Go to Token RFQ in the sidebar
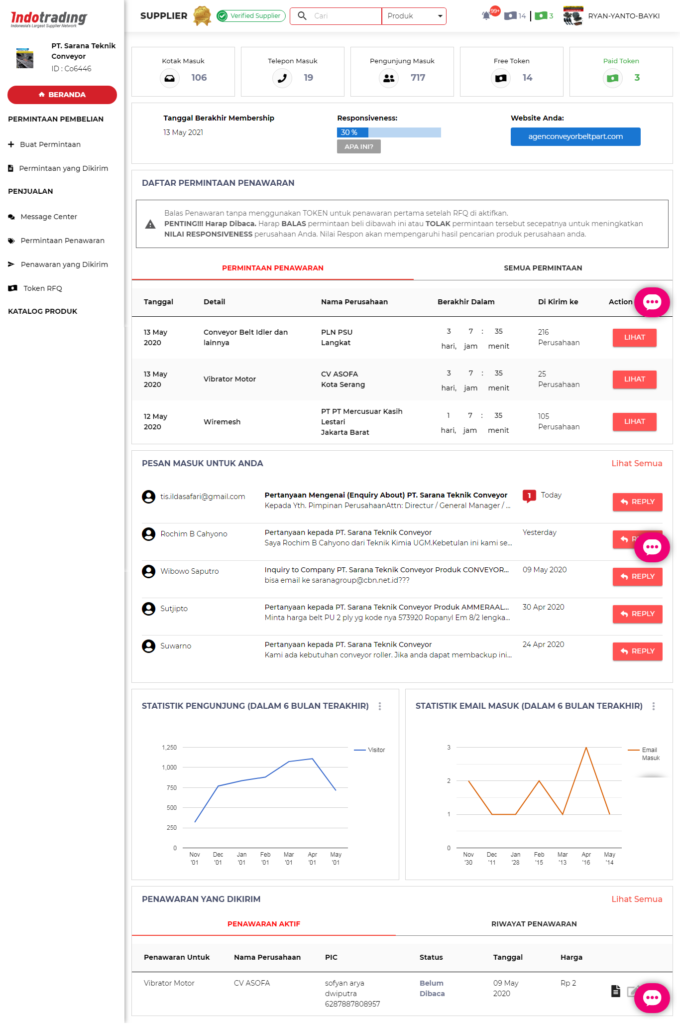This screenshot has width=680, height=1024. [x=42, y=288]
